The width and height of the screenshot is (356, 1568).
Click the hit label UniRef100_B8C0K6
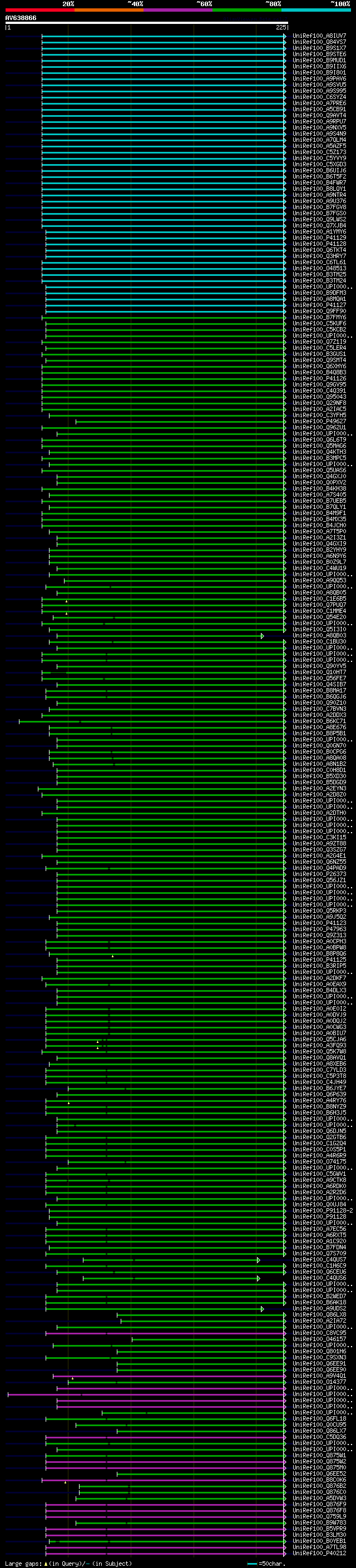319,1480
